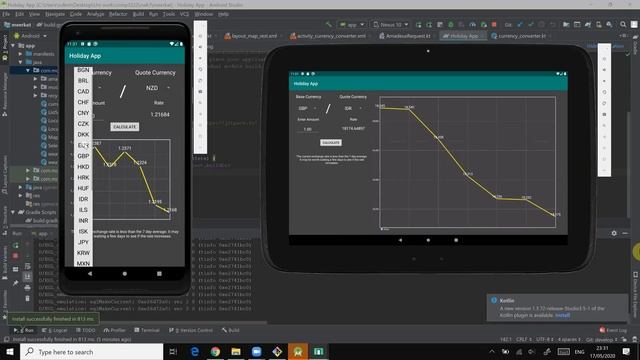Click the green Debug bug icon

point(451,24)
